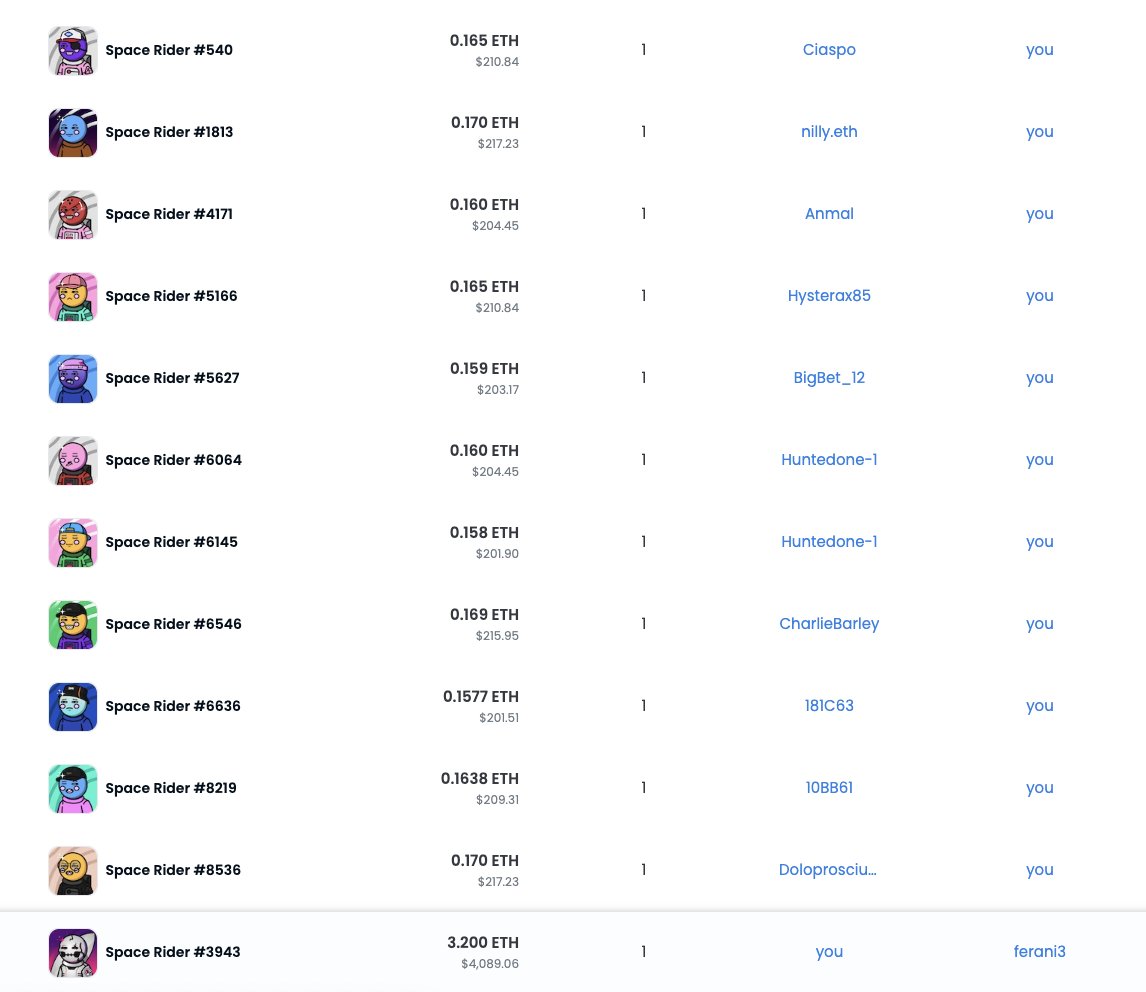
Task: Click the Space Rider #3943 title
Action: pyautogui.click(x=172, y=952)
